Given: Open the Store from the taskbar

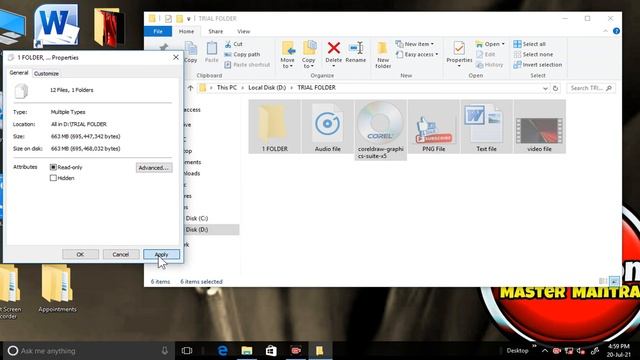Looking at the screenshot, I should pyautogui.click(x=271, y=351).
